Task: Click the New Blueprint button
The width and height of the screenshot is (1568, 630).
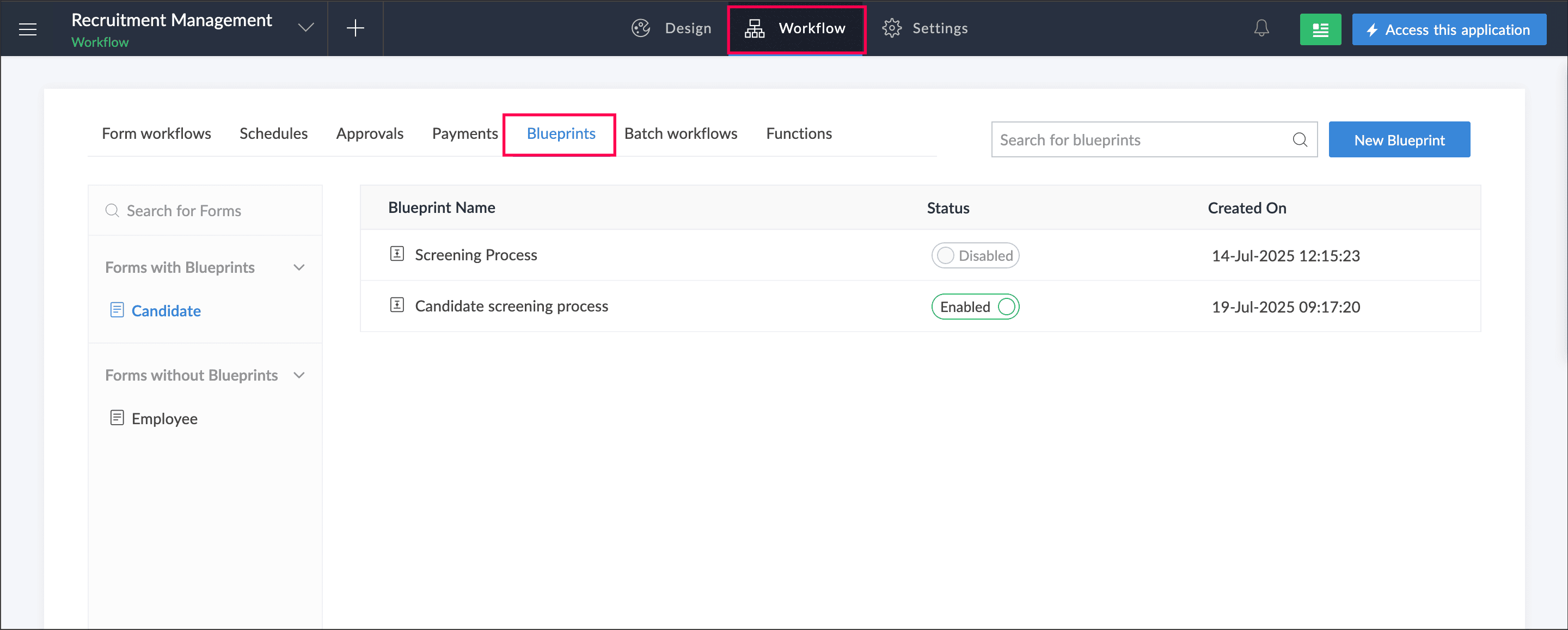Action: pyautogui.click(x=1399, y=139)
